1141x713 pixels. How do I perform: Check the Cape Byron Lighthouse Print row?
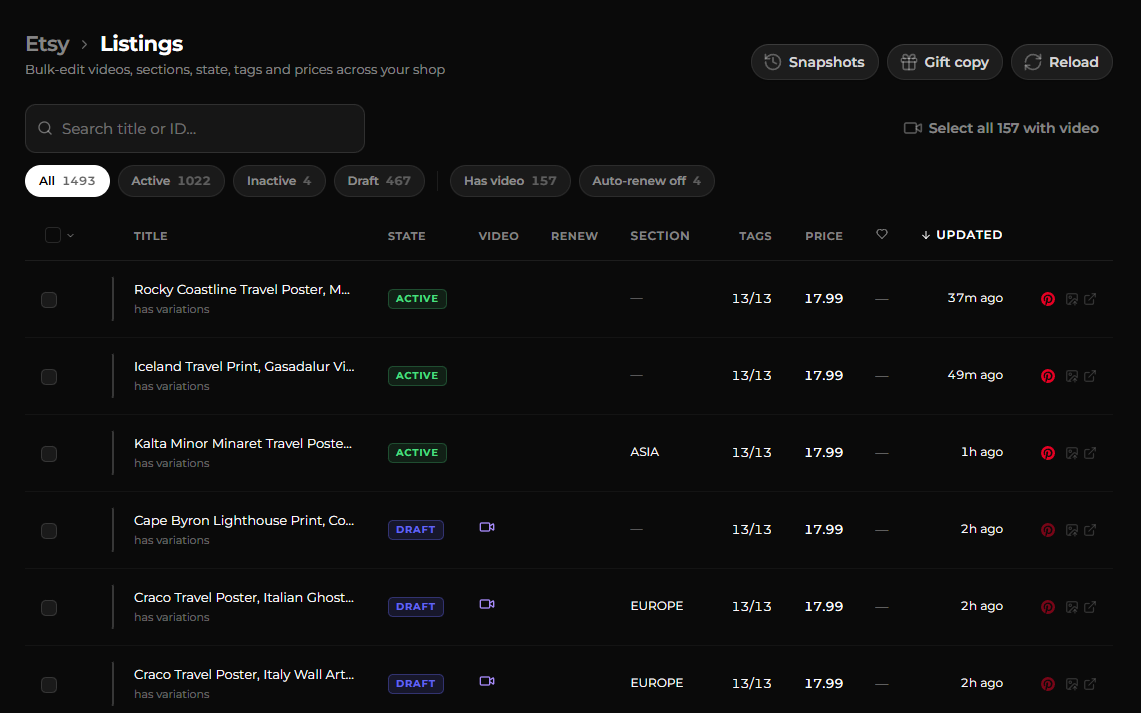tap(49, 531)
